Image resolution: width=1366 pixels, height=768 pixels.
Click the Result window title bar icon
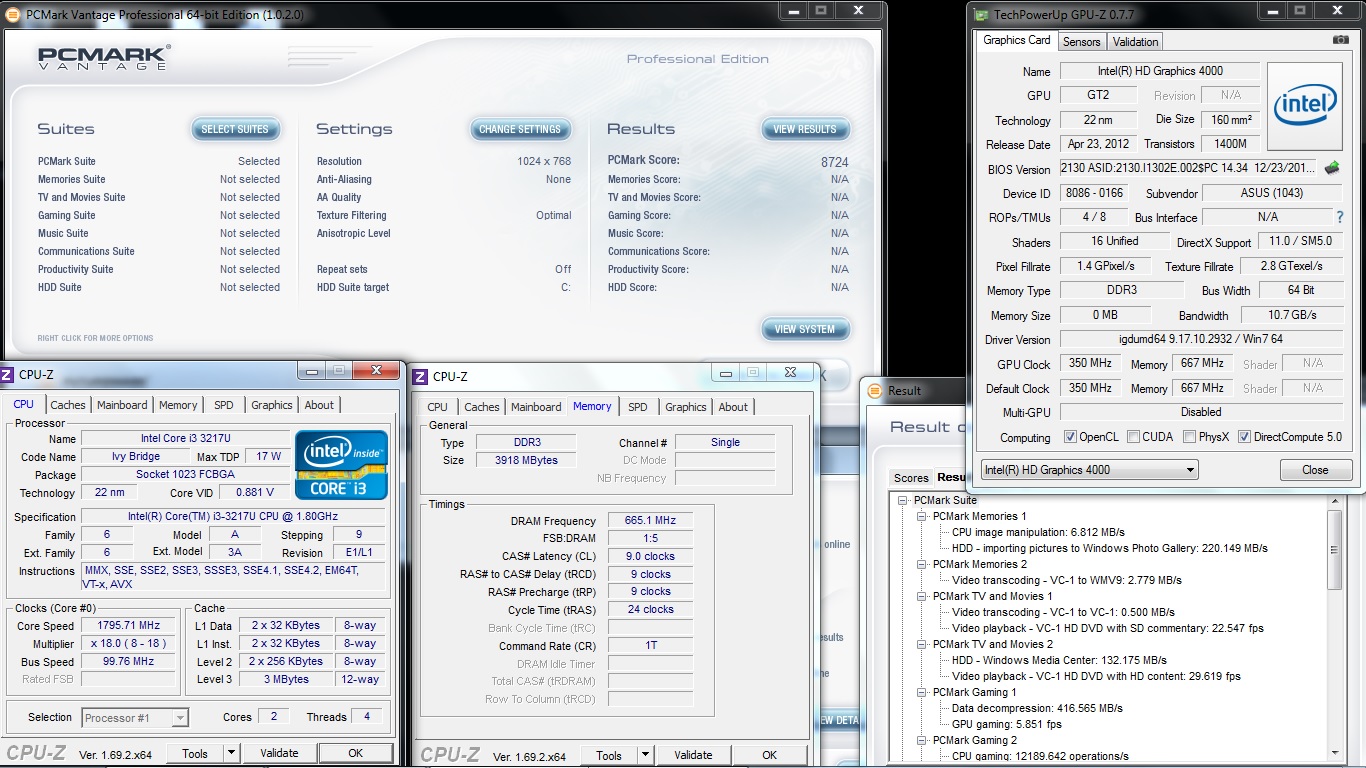tap(874, 391)
